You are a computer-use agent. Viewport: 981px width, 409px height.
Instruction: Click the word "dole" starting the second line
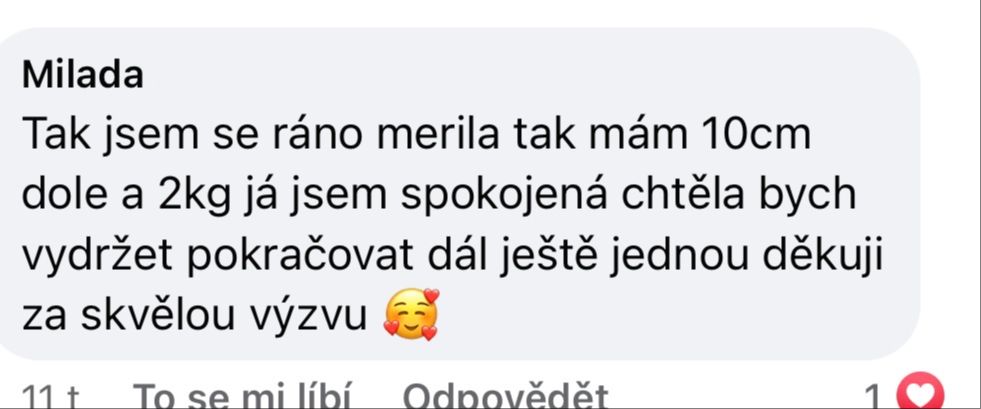pyautogui.click(x=61, y=196)
